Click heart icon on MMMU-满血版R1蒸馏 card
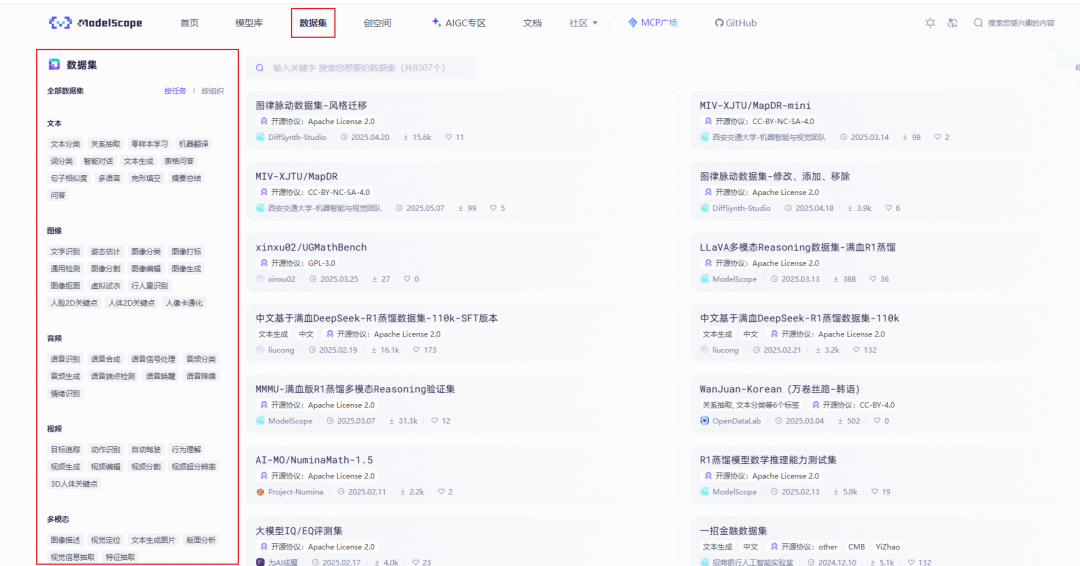Viewport: 1080px width, 566px height. [x=435, y=421]
